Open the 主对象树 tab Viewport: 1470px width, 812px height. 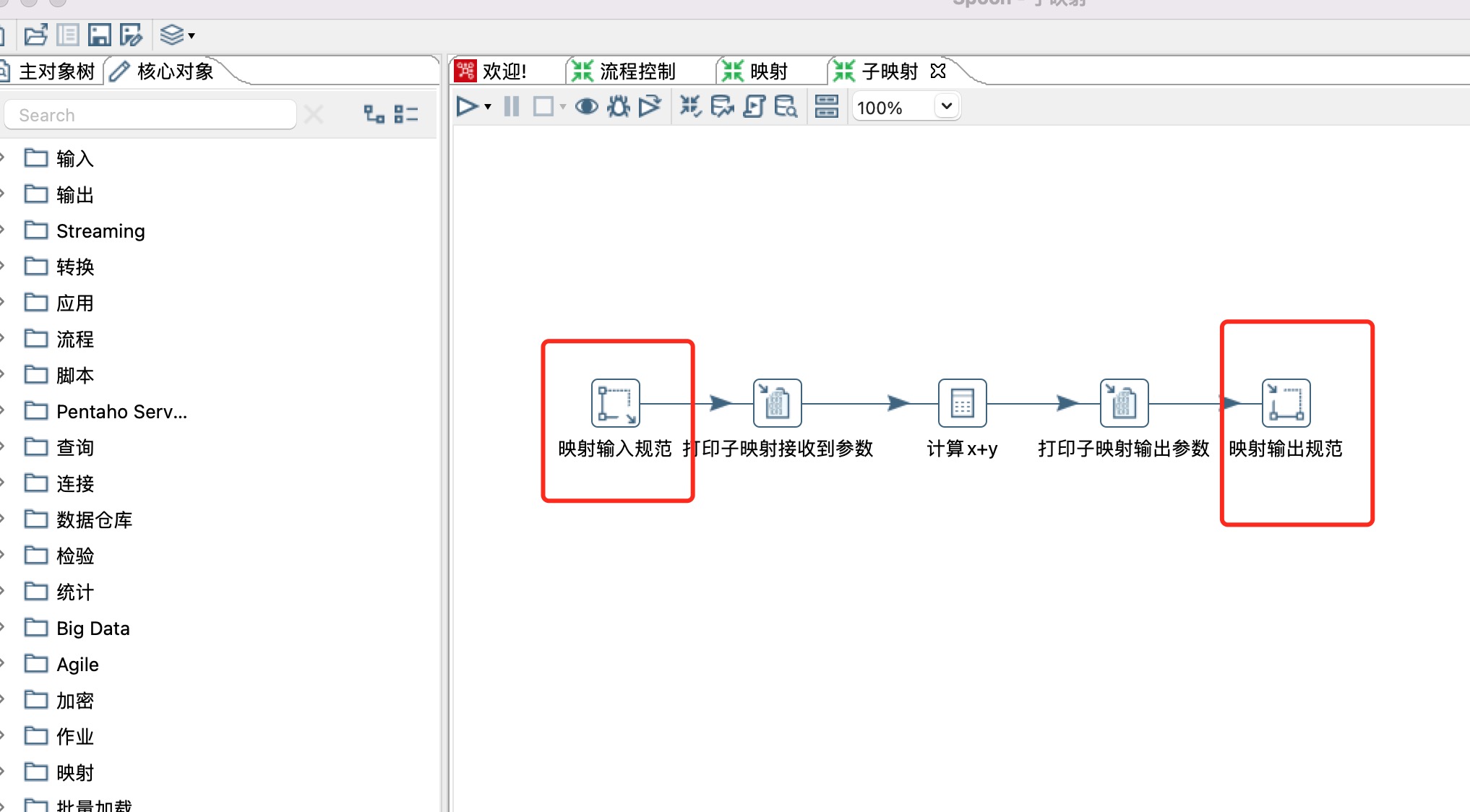[56, 72]
